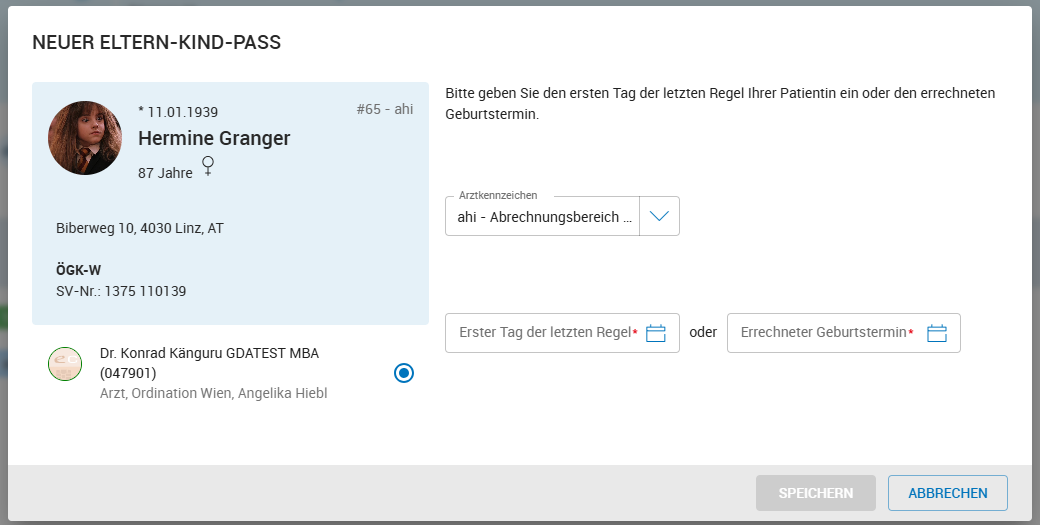Focus the Erster Tag der letzten Regel field
Image resolution: width=1040 pixels, height=525 pixels.
[562, 333]
